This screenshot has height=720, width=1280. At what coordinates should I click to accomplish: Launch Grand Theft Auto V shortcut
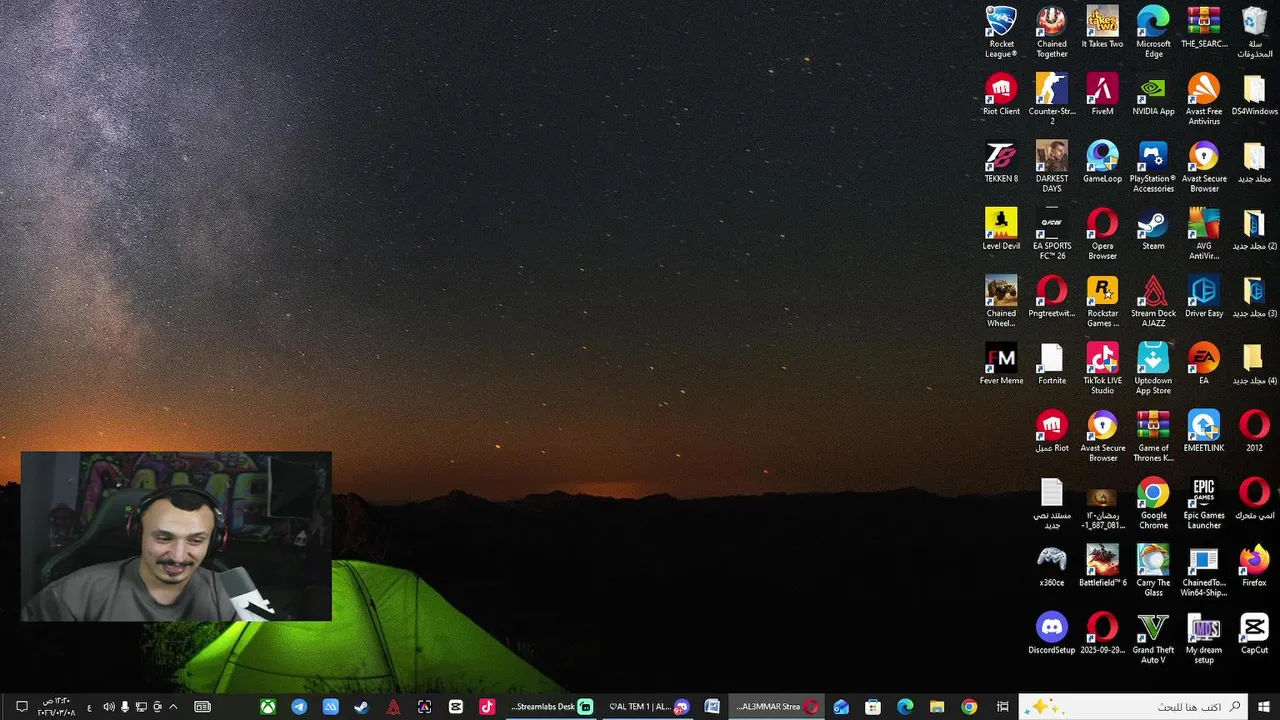[1153, 637]
